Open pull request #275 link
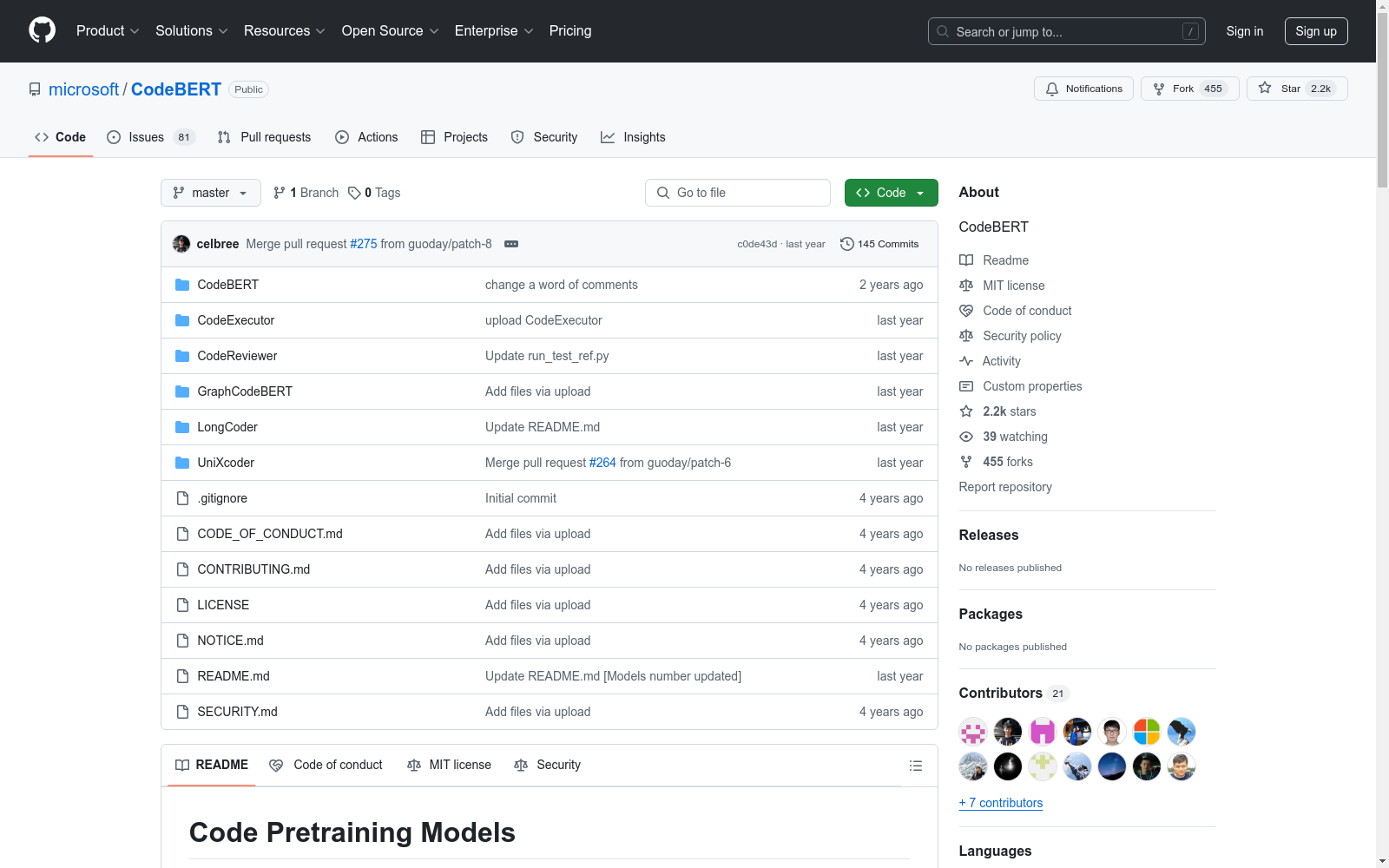 [364, 244]
